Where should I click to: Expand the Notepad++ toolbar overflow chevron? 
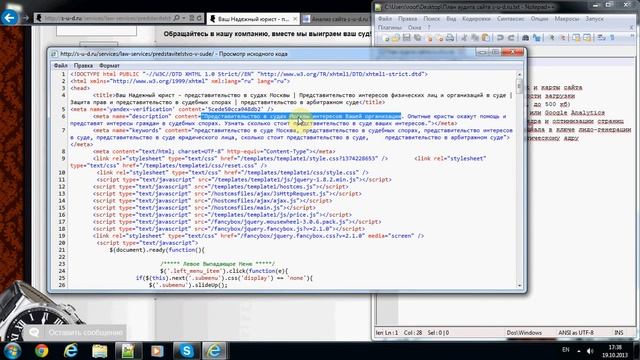[x=634, y=36]
